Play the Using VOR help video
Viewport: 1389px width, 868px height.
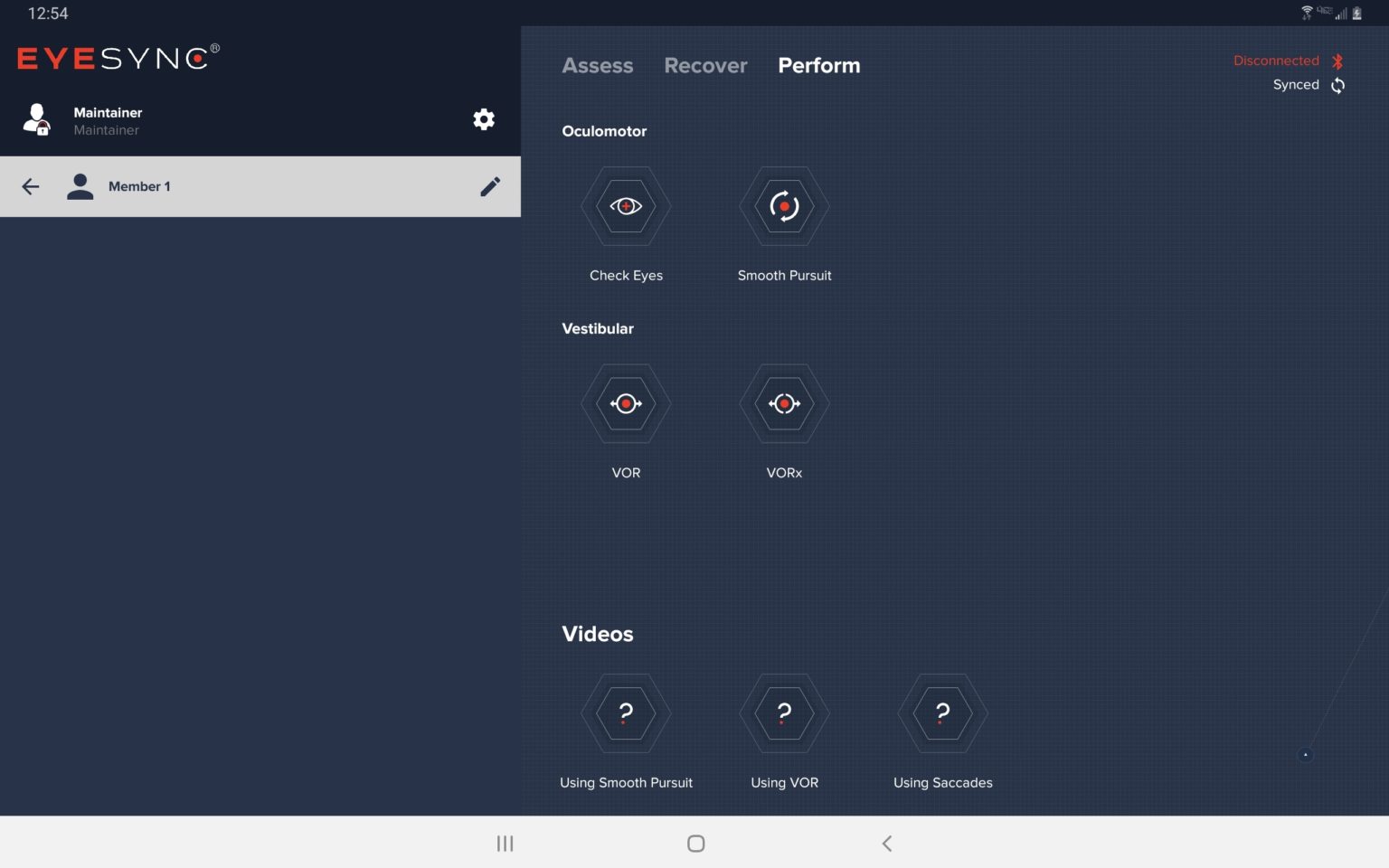[784, 713]
